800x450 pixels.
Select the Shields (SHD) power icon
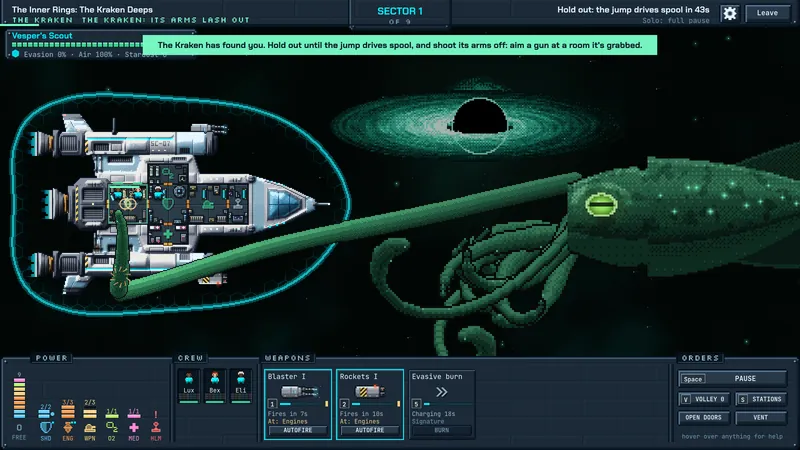click(x=46, y=428)
